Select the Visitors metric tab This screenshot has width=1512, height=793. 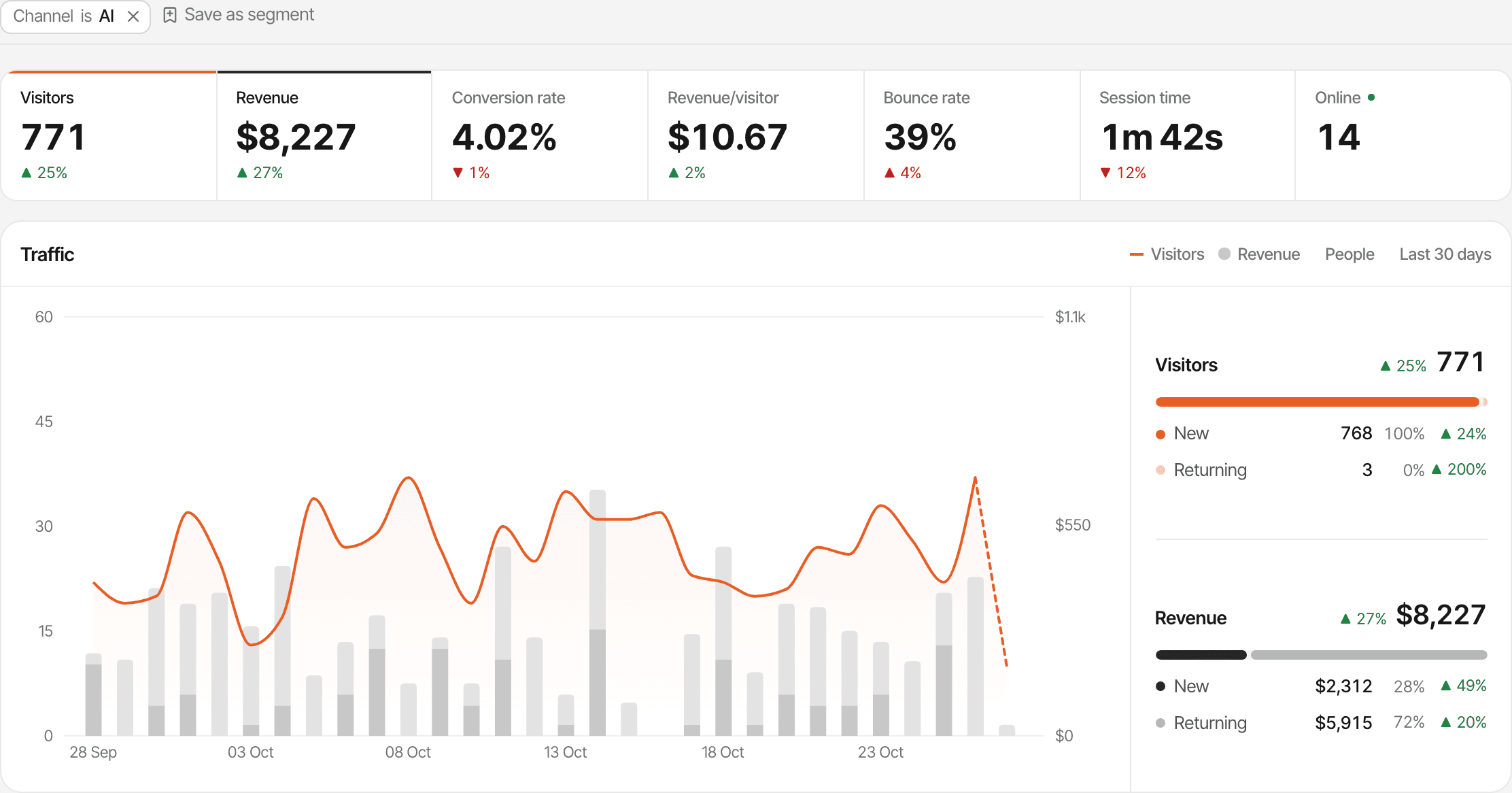pos(109,135)
